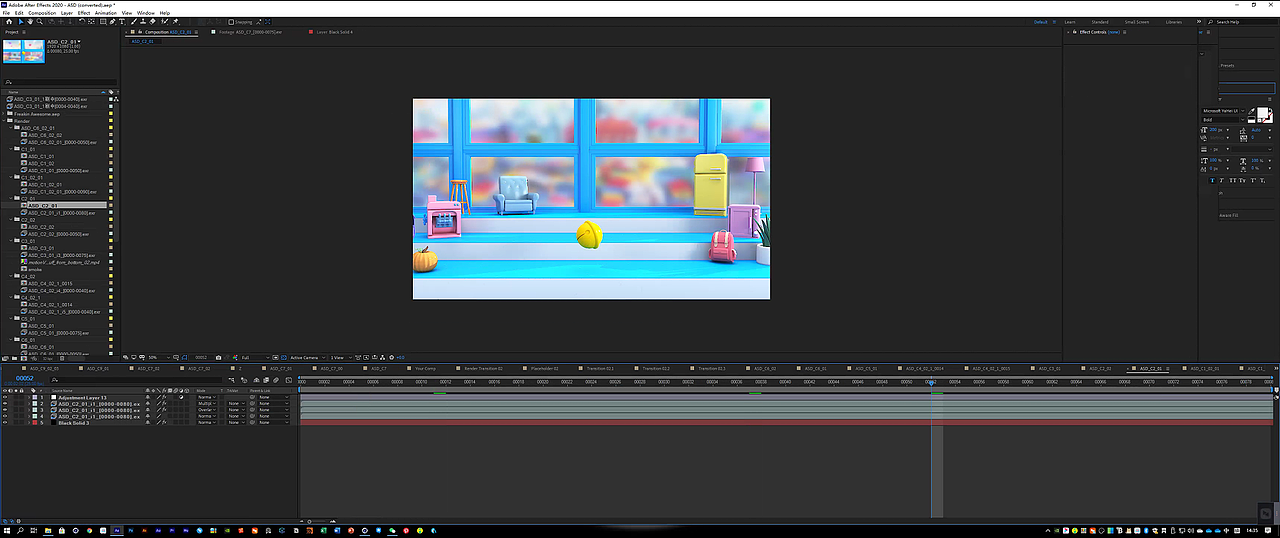Hide Adjustment Layer 13 with its eye toggle

5,397
